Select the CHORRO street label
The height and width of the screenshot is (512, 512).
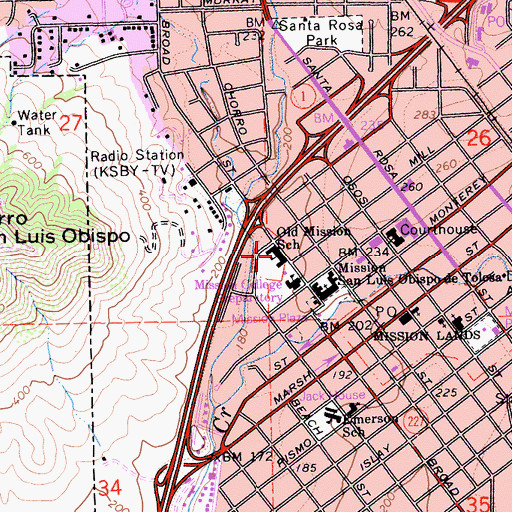[x=236, y=109]
